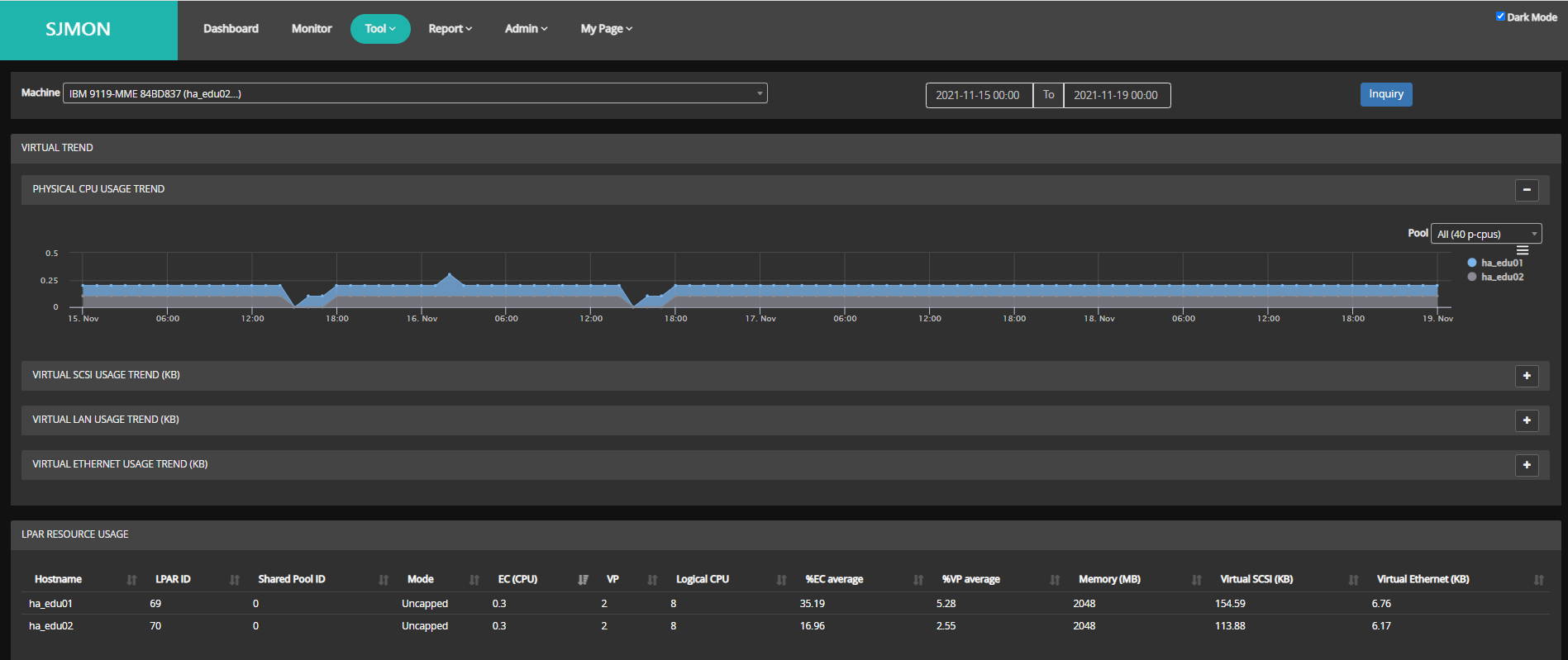
Task: Click the start date field 2021-11-15
Action: tap(978, 95)
